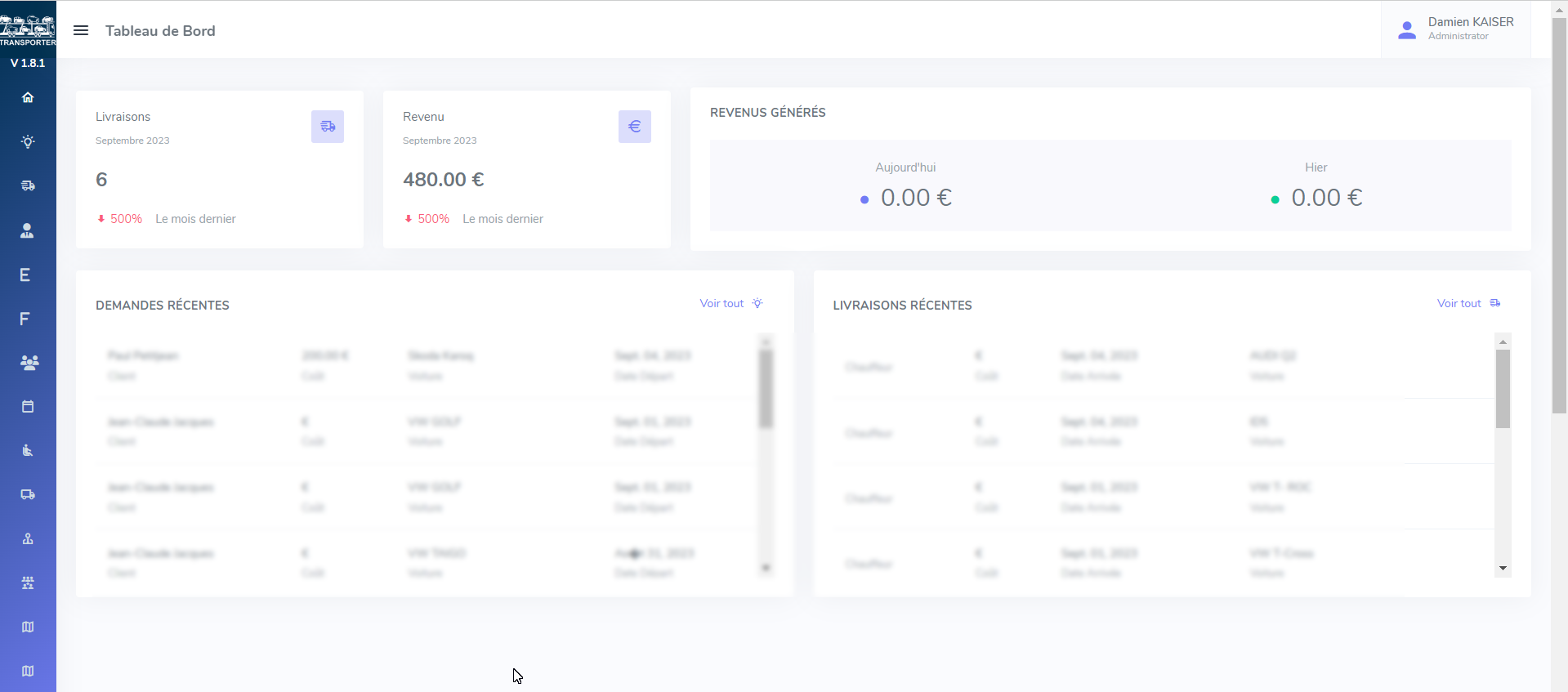Click 500% change on the Revenu card
Image resolution: width=1568 pixels, height=692 pixels.
point(433,219)
